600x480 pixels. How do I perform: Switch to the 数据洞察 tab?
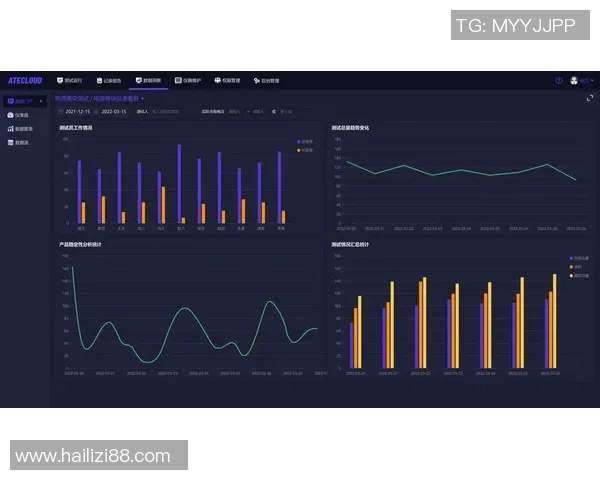[x=146, y=80]
